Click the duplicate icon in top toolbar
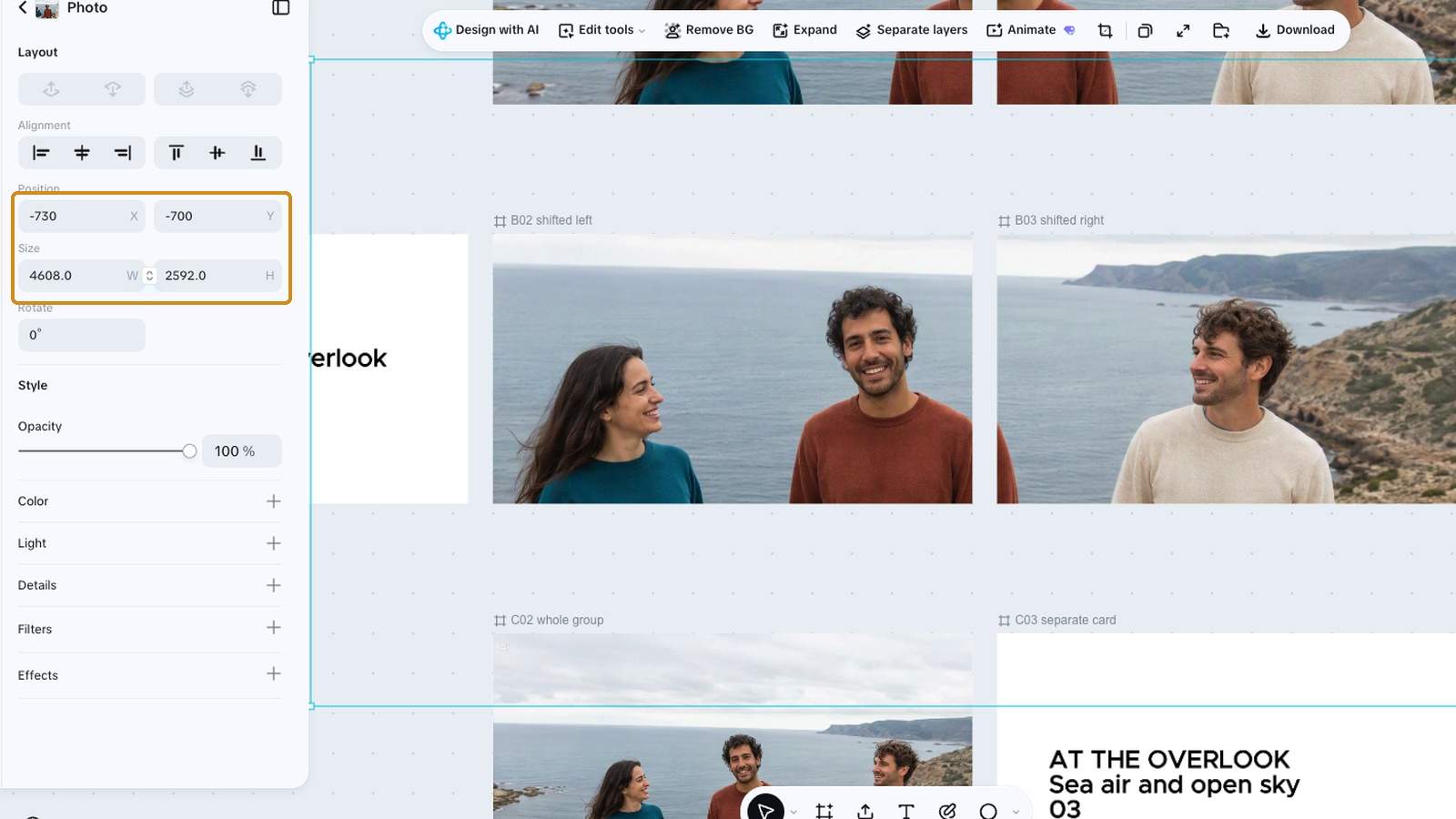The width and height of the screenshot is (1456, 819). click(1145, 30)
